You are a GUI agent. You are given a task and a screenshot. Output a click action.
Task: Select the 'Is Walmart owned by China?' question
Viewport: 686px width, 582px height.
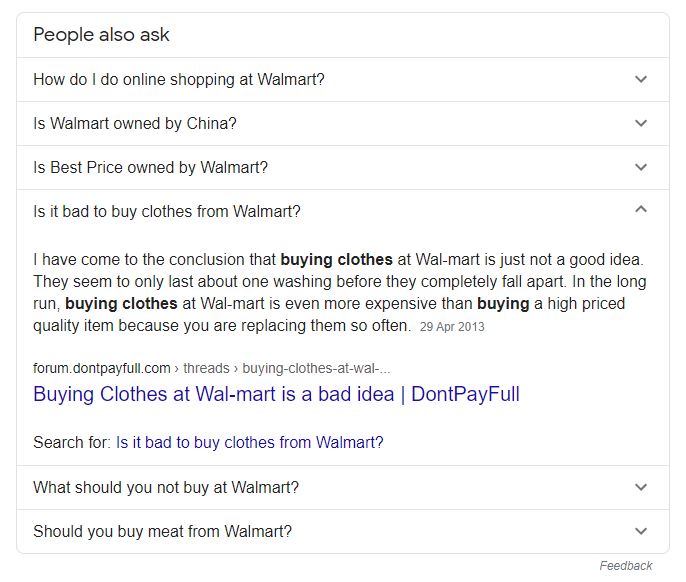(135, 124)
